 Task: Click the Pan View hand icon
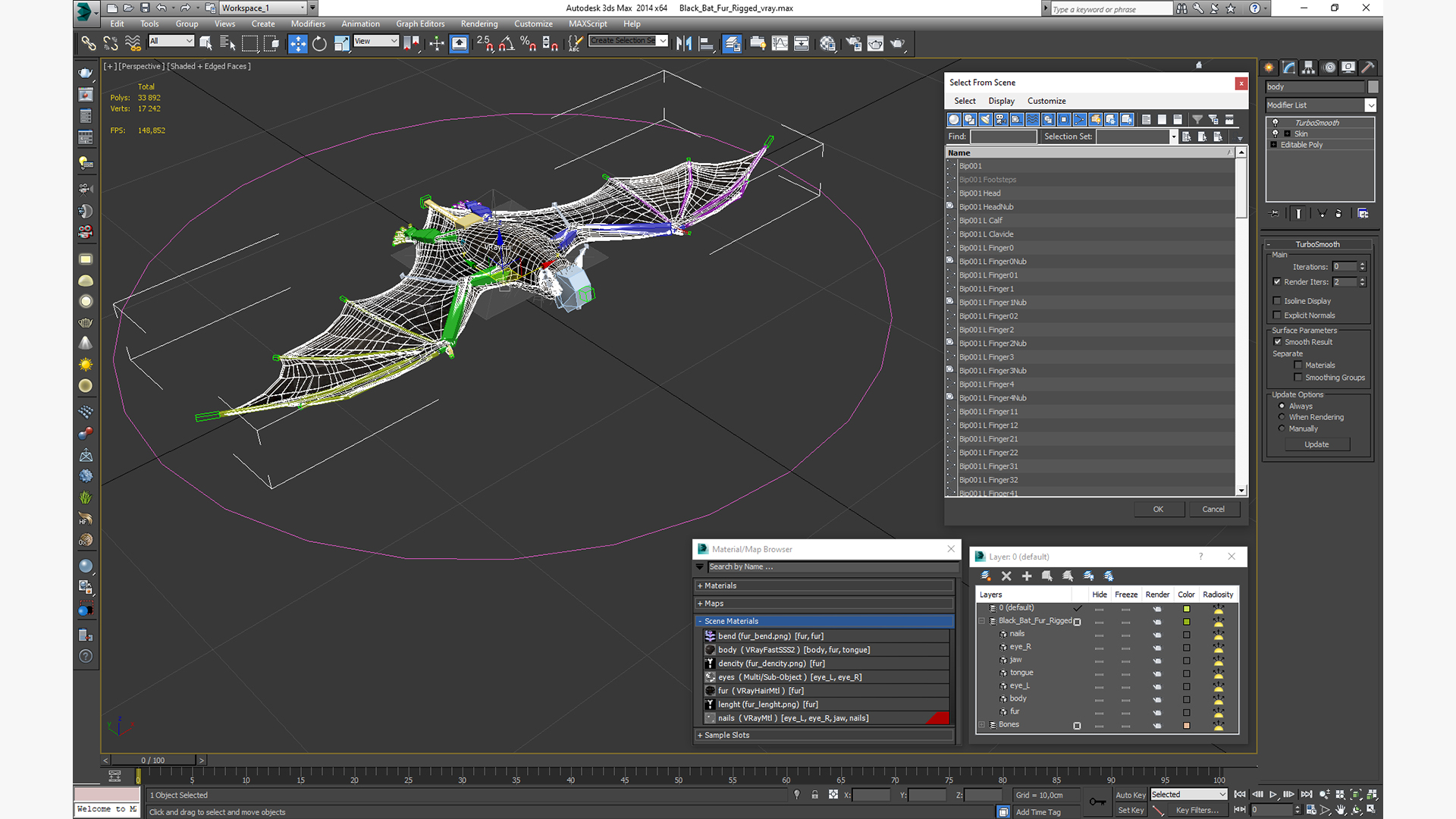coord(1341,810)
